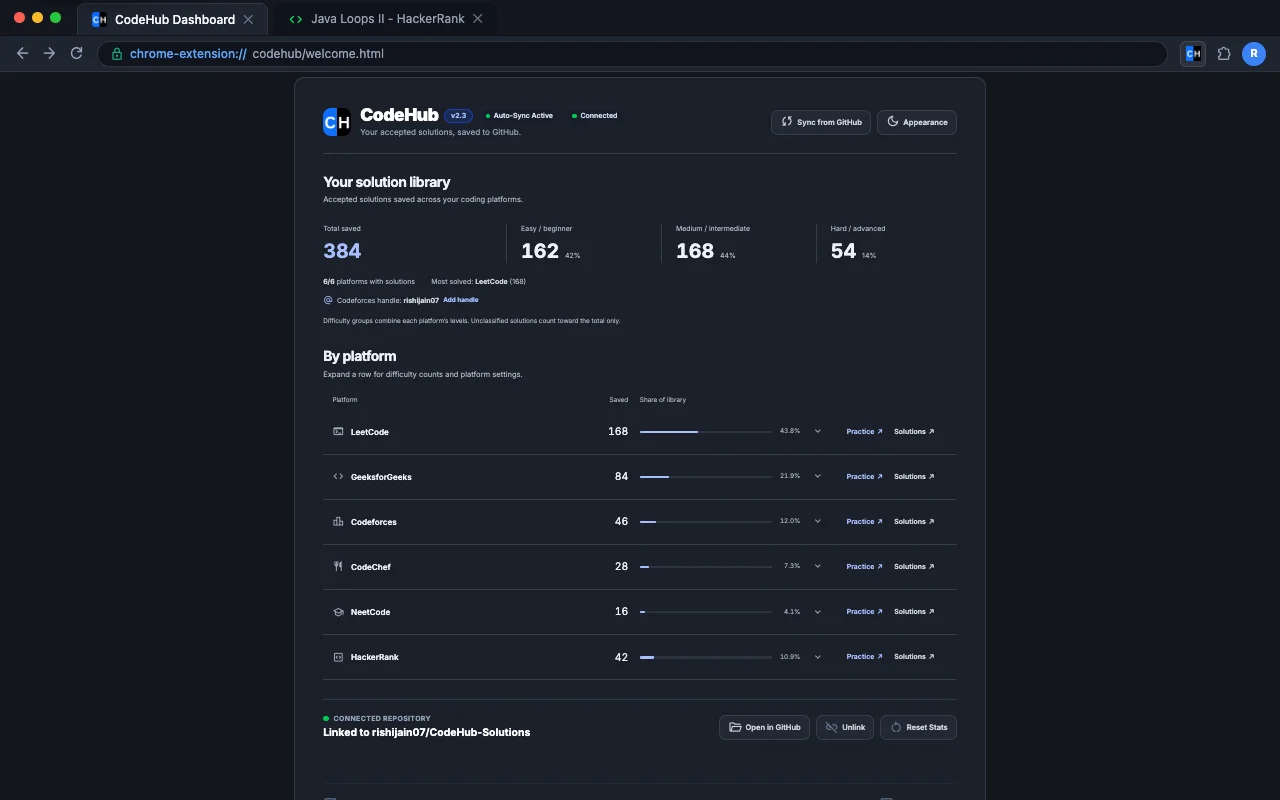Screen dimensions: 1280x800
Task: Open the LeetCode Practice link
Action: (x=864, y=432)
